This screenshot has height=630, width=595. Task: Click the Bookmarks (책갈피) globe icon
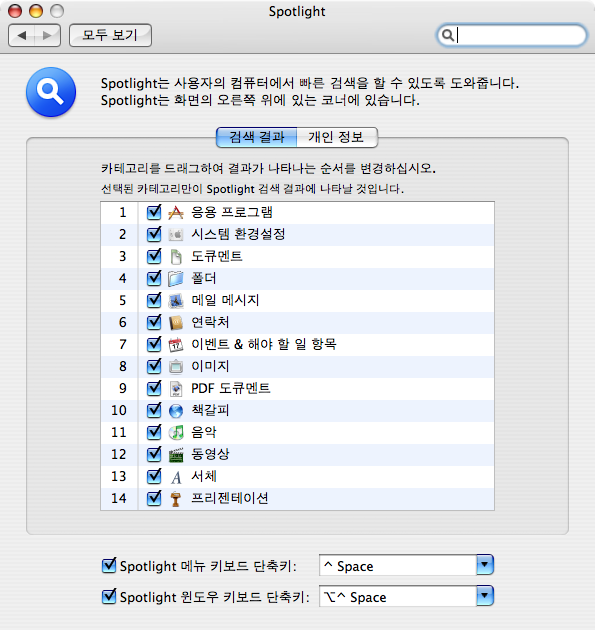(176, 411)
